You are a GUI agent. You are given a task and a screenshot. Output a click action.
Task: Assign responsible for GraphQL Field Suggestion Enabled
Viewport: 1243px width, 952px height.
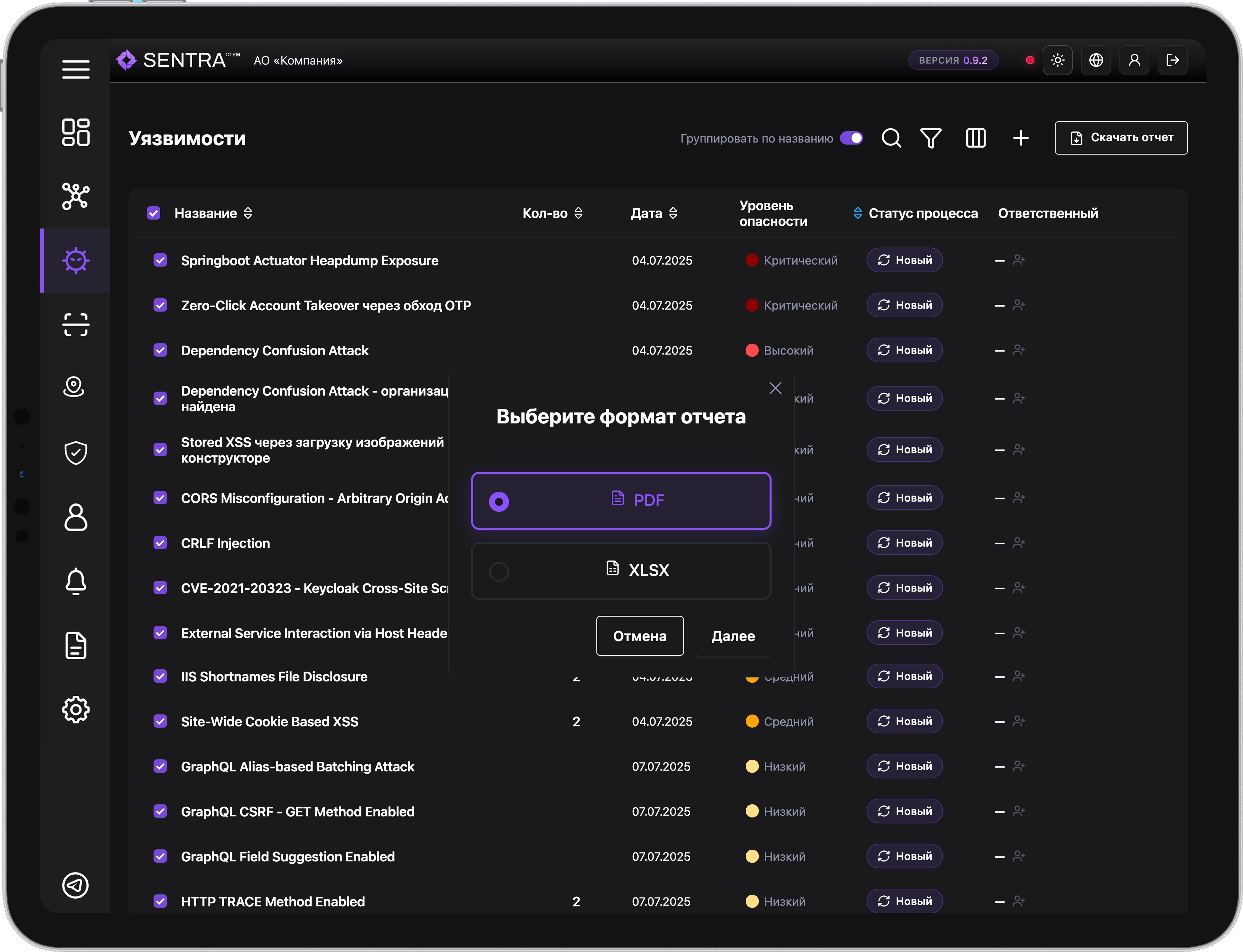click(x=1019, y=856)
